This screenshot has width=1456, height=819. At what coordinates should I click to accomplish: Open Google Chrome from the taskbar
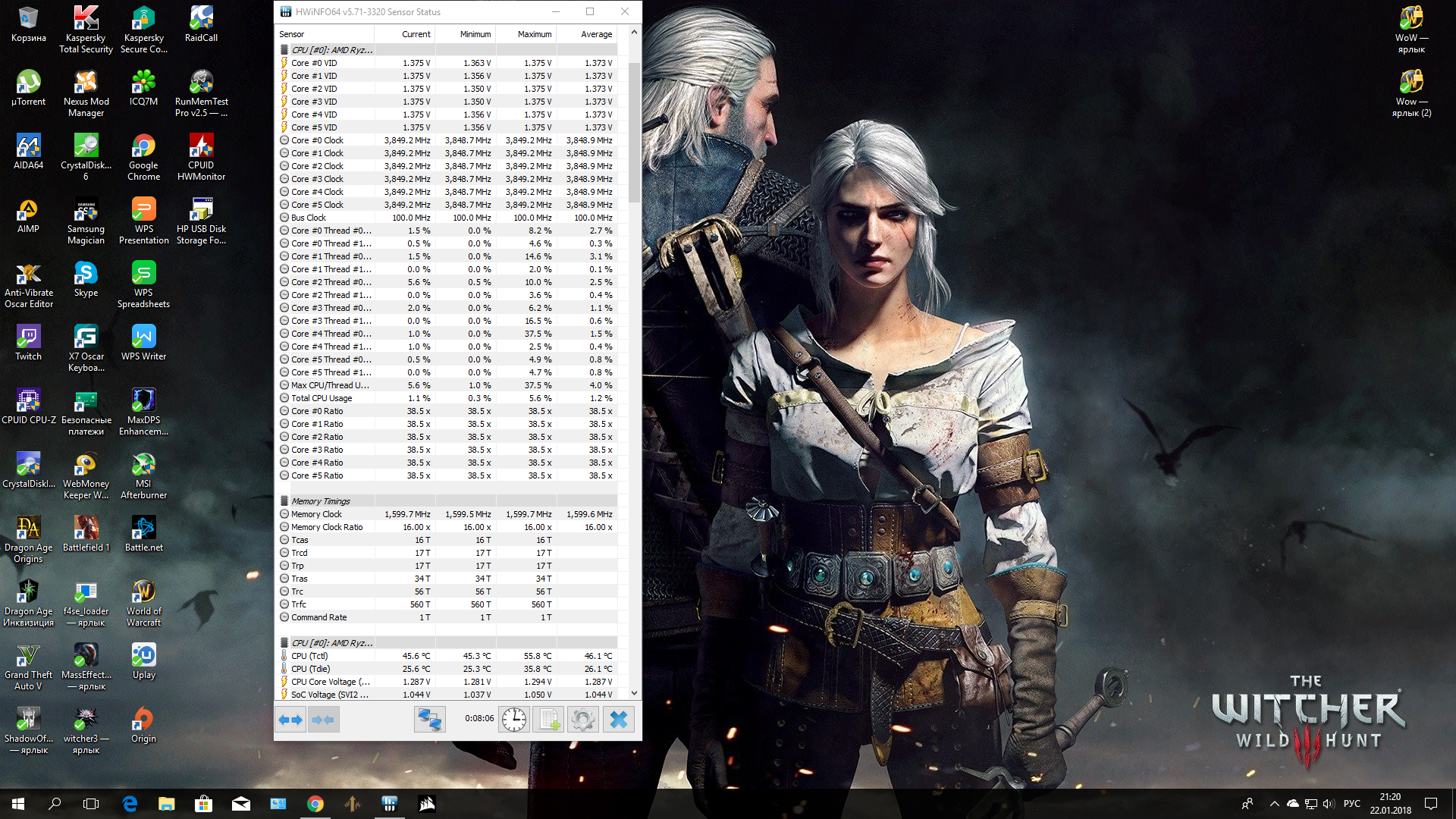[x=315, y=804]
